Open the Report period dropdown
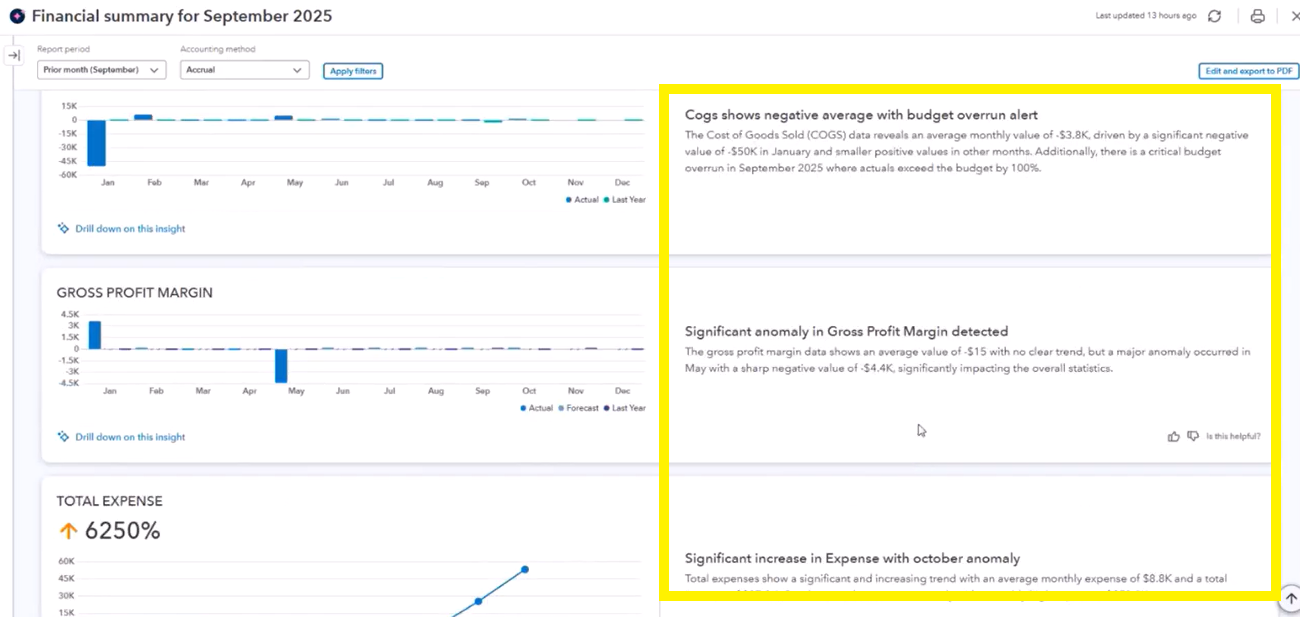The image size is (1300, 617). pyautogui.click(x=101, y=70)
